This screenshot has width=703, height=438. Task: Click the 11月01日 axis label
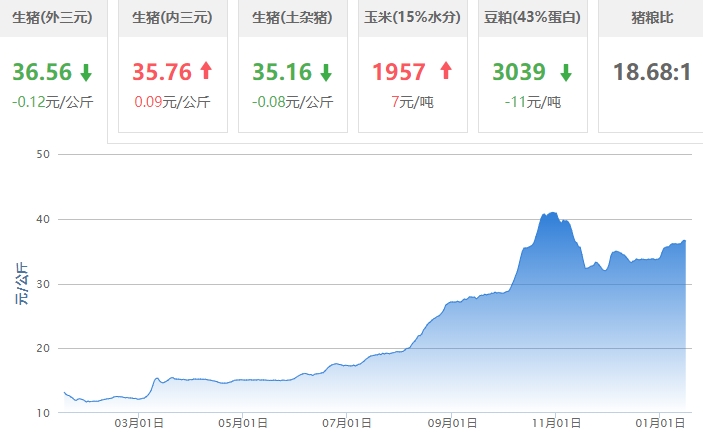[556, 423]
